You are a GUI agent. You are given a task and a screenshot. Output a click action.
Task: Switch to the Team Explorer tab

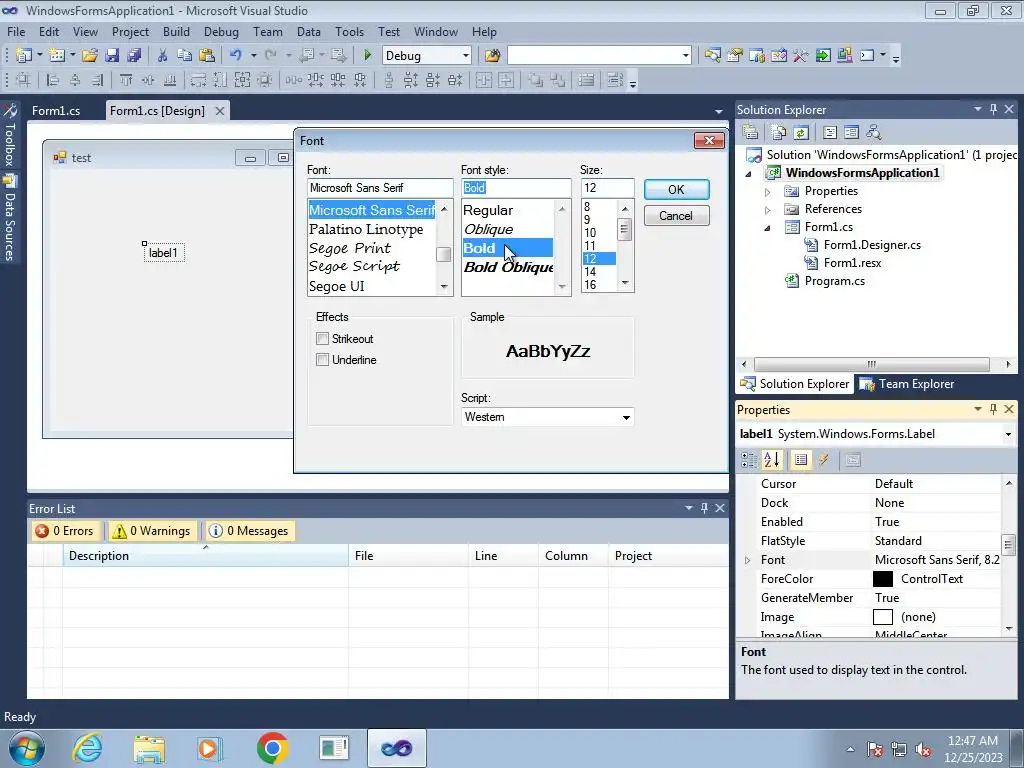pos(907,384)
